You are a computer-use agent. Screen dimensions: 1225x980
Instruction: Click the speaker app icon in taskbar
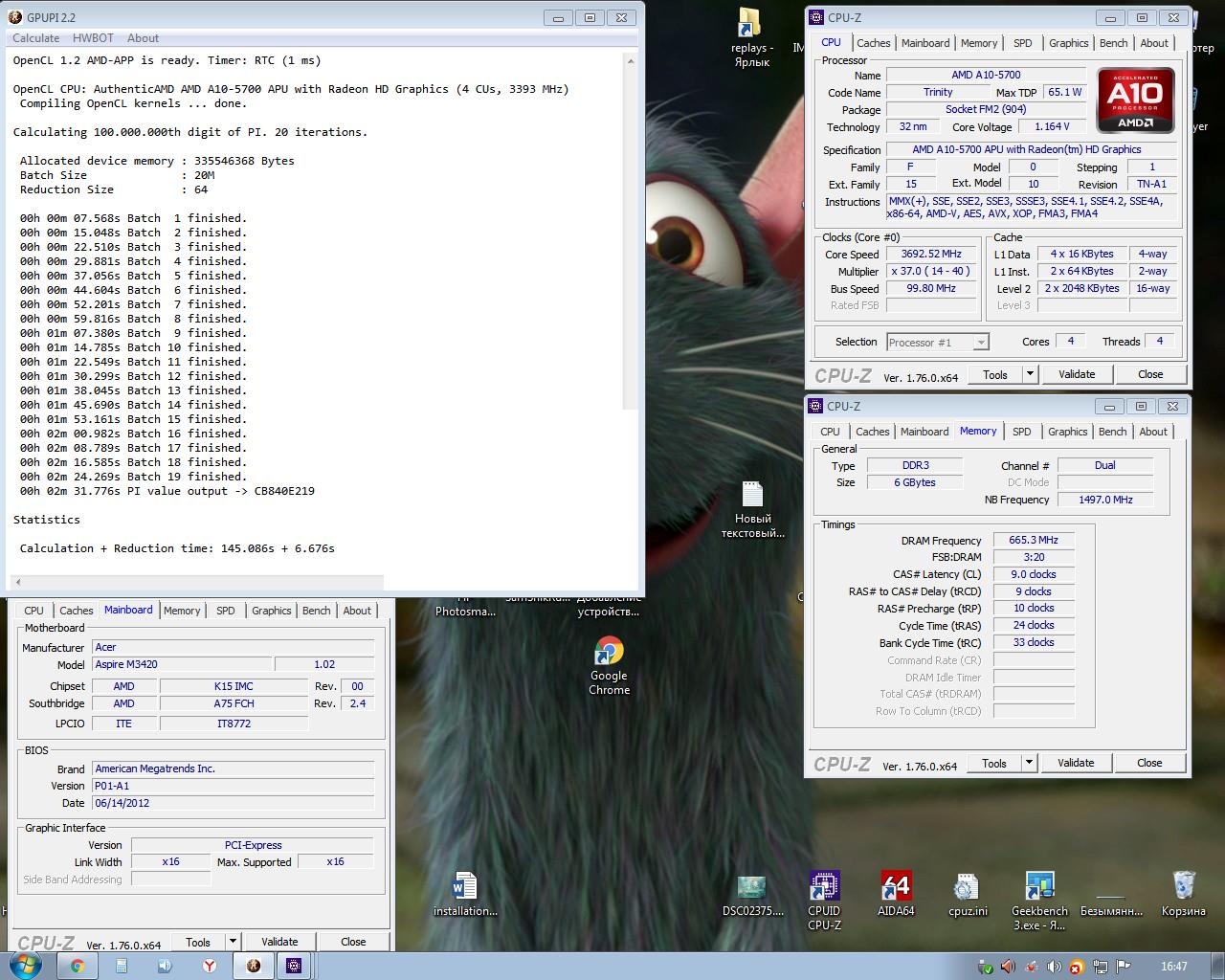pyautogui.click(x=165, y=966)
